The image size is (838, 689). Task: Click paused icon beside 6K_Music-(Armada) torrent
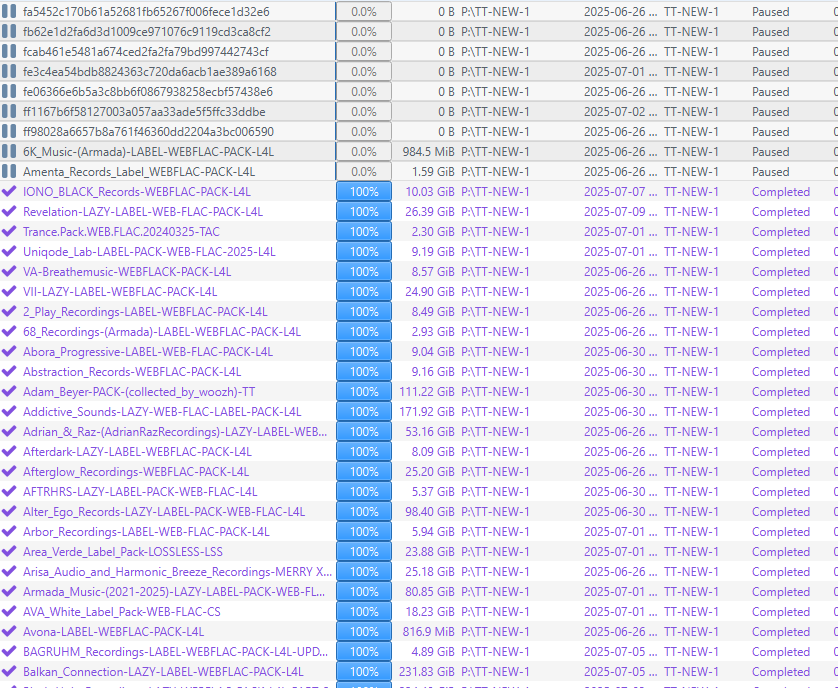point(9,152)
